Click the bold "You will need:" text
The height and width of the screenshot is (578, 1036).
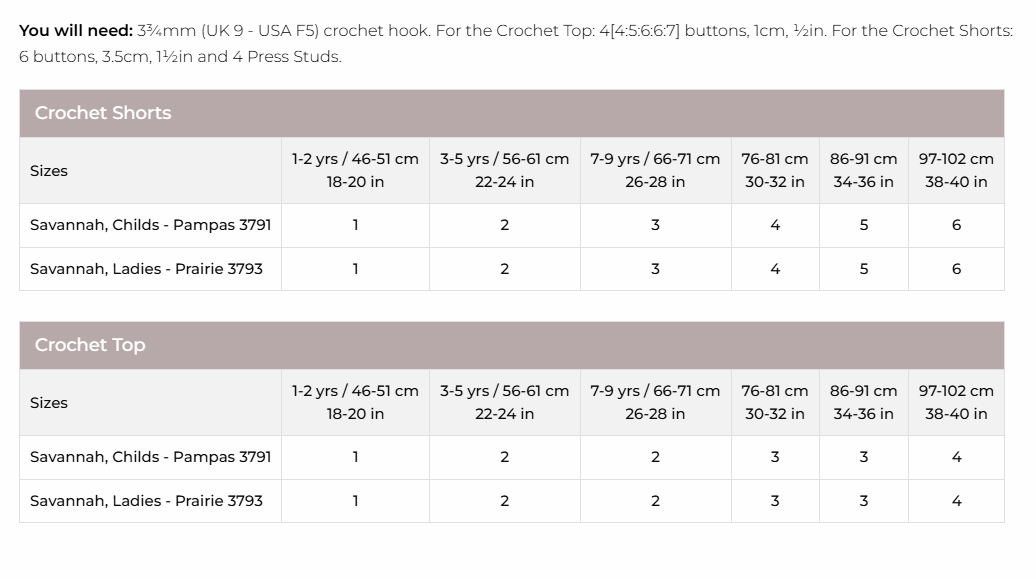click(76, 31)
